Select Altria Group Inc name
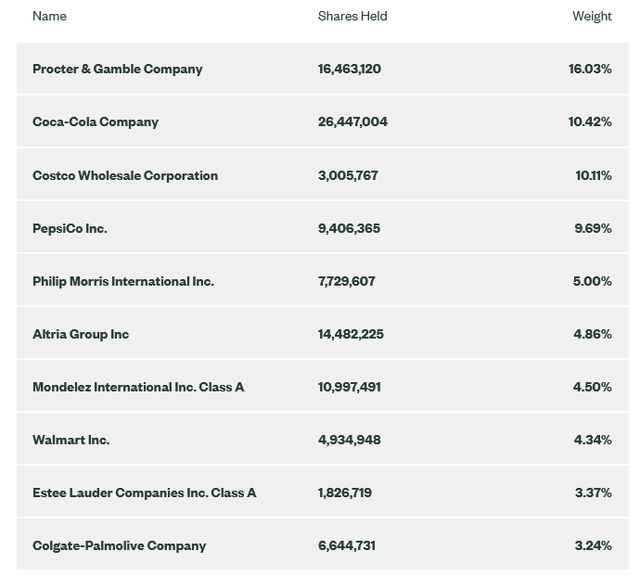 81,334
